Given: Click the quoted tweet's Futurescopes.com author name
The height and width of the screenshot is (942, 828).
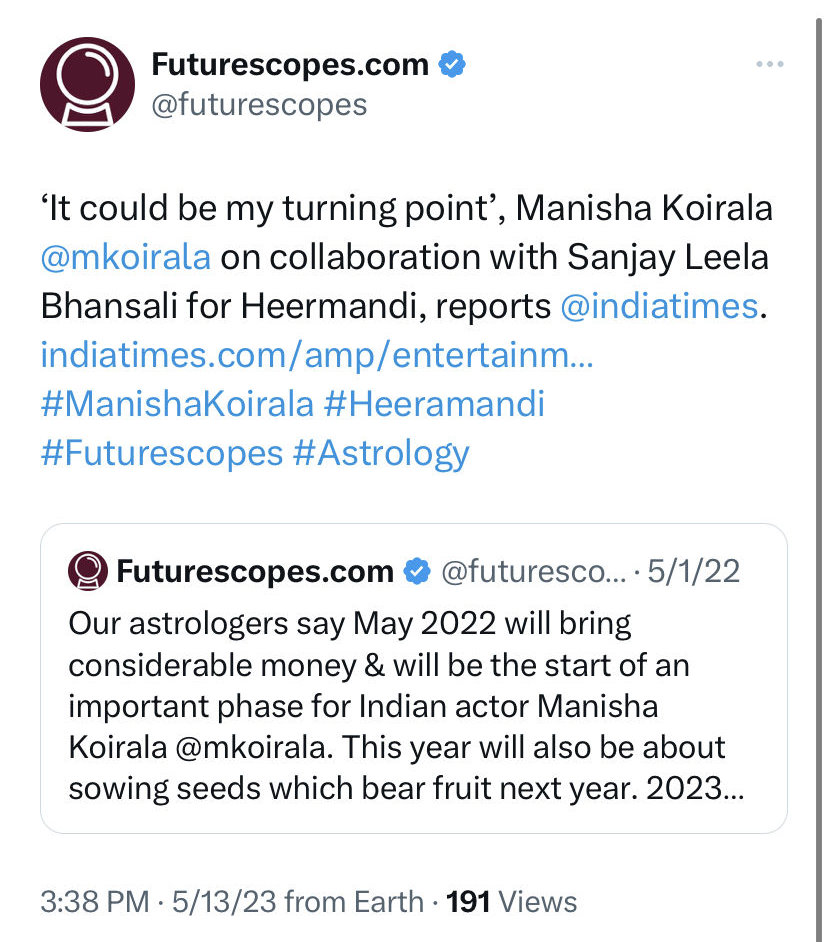Looking at the screenshot, I should coord(255,571).
